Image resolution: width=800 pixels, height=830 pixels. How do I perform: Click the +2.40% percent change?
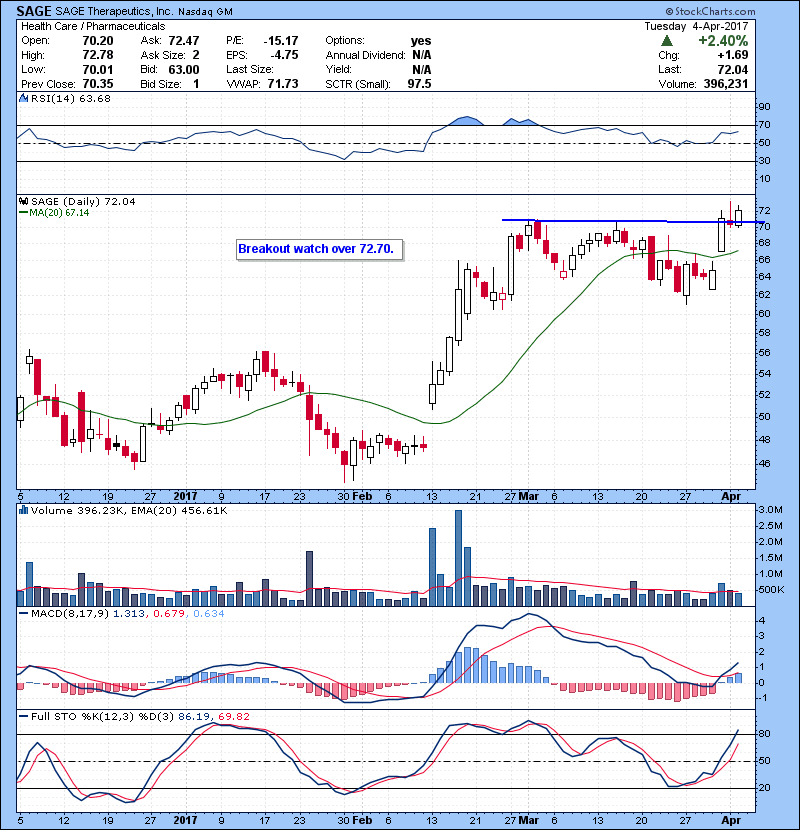coord(723,41)
